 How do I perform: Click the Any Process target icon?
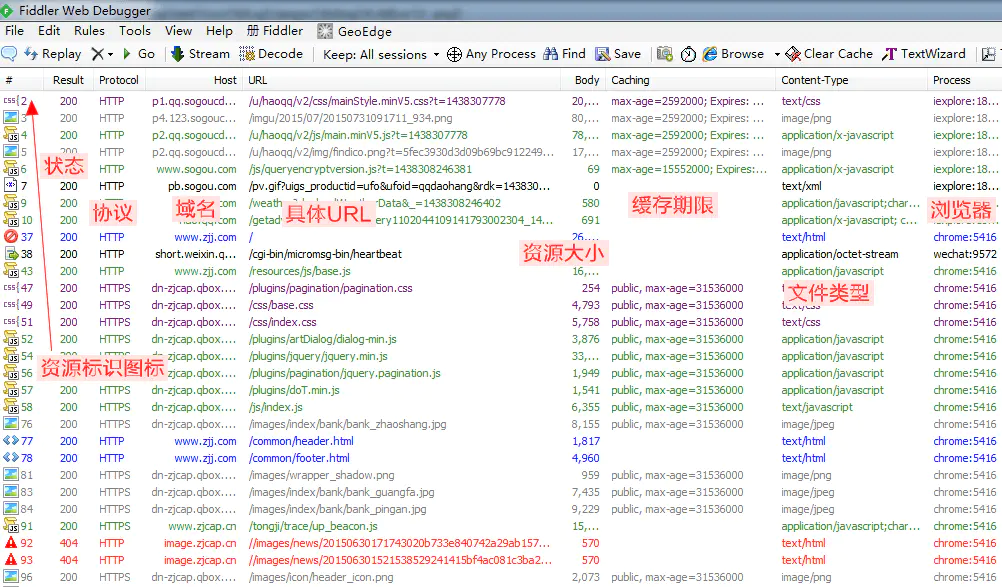(454, 54)
